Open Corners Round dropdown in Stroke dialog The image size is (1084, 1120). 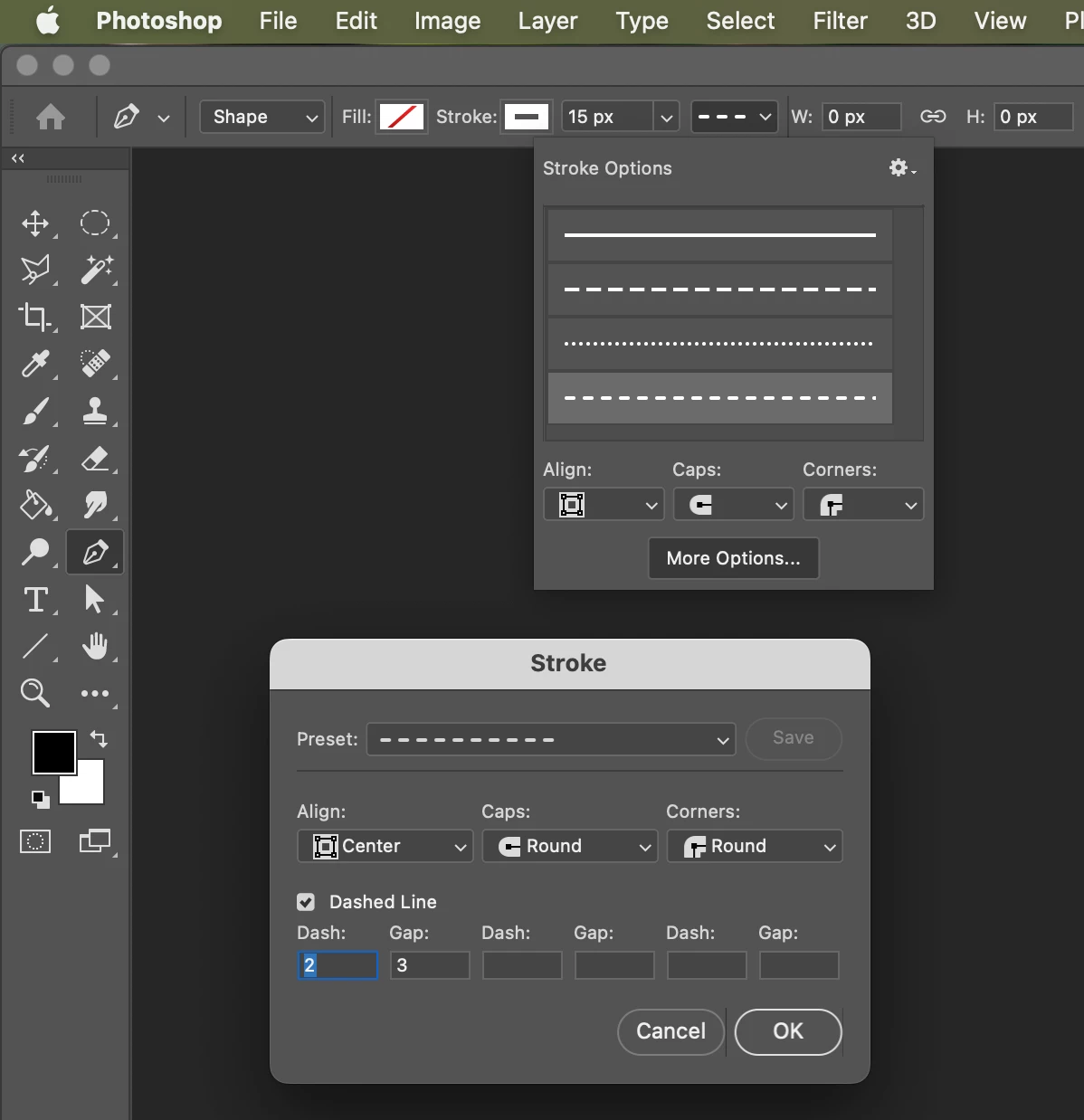point(755,846)
